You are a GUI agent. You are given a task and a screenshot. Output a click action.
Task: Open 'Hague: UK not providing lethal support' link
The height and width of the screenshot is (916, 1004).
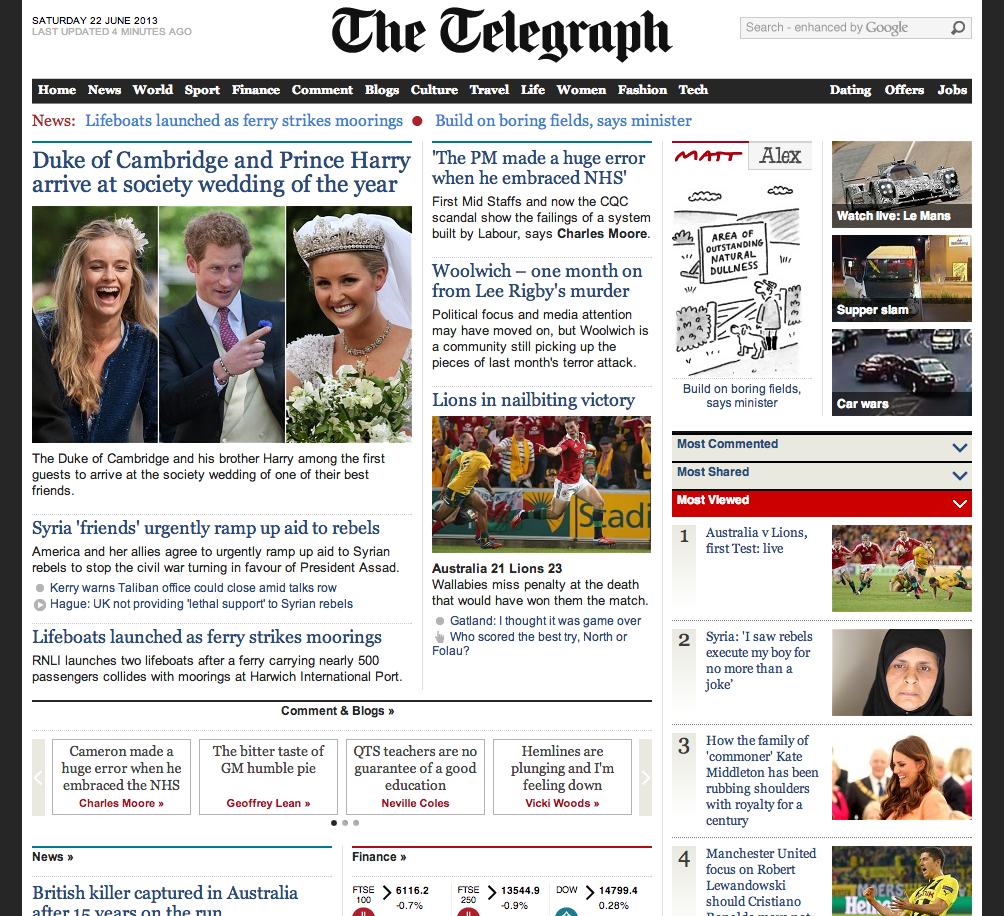[x=202, y=604]
